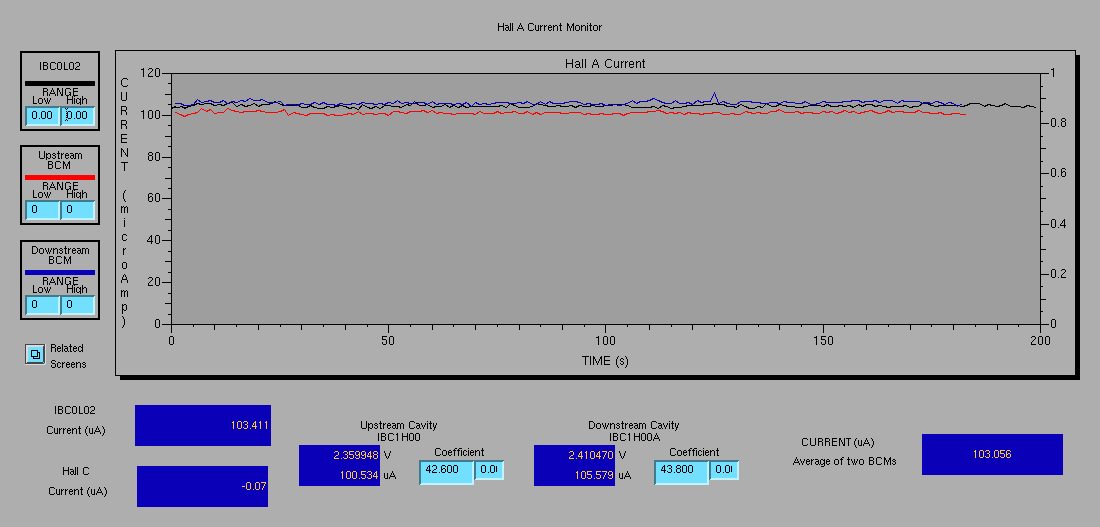Click the 50 tick on the time axis
Viewport: 1100px width, 527px height.
point(388,340)
